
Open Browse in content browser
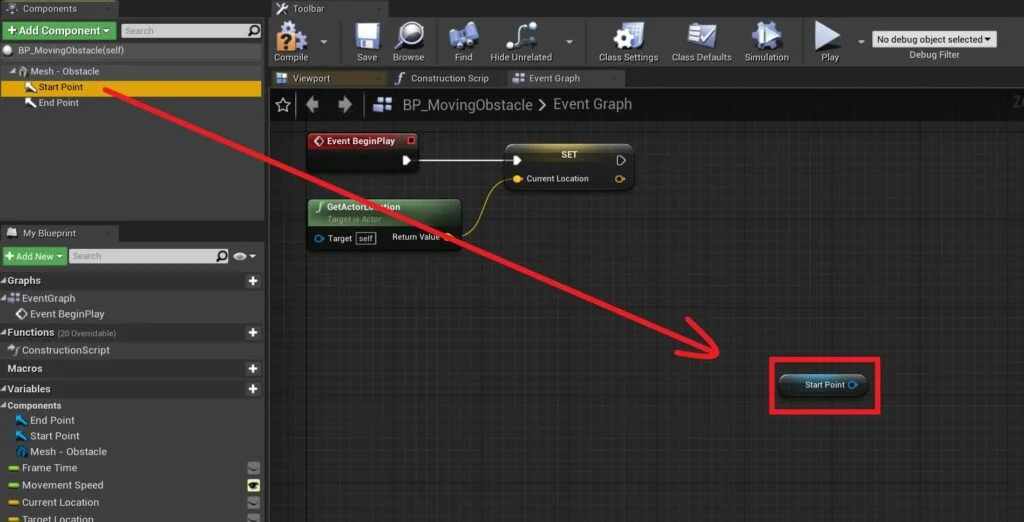tap(408, 38)
